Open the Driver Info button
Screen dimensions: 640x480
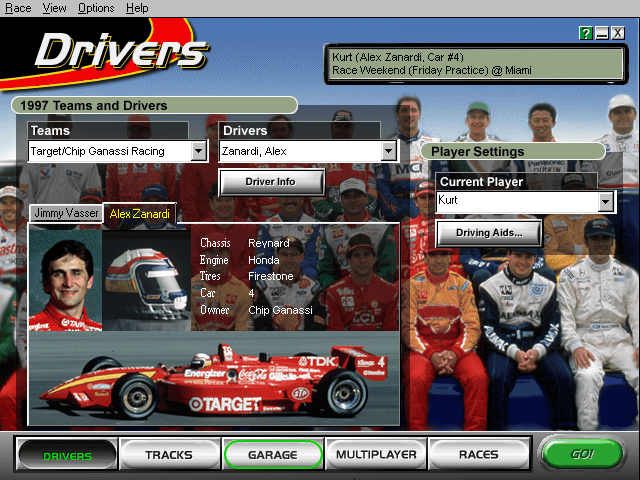pyautogui.click(x=271, y=182)
